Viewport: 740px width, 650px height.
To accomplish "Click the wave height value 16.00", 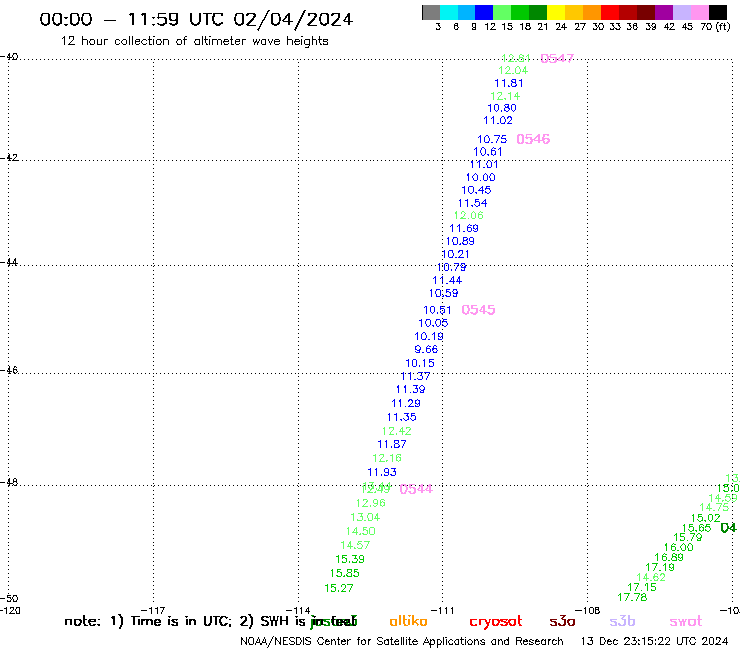I will (x=679, y=548).
